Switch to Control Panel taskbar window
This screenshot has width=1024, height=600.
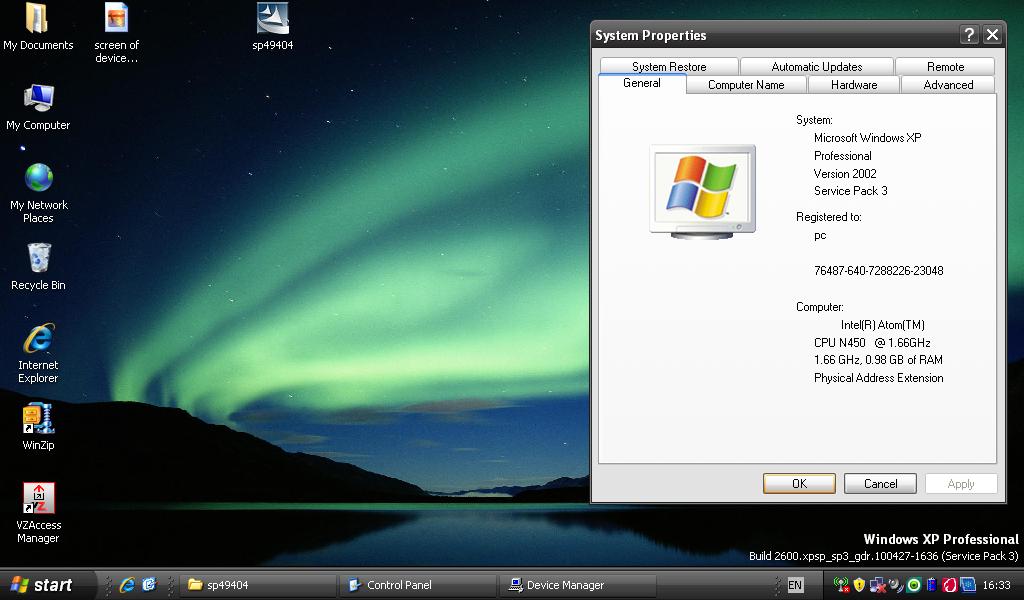(x=418, y=585)
